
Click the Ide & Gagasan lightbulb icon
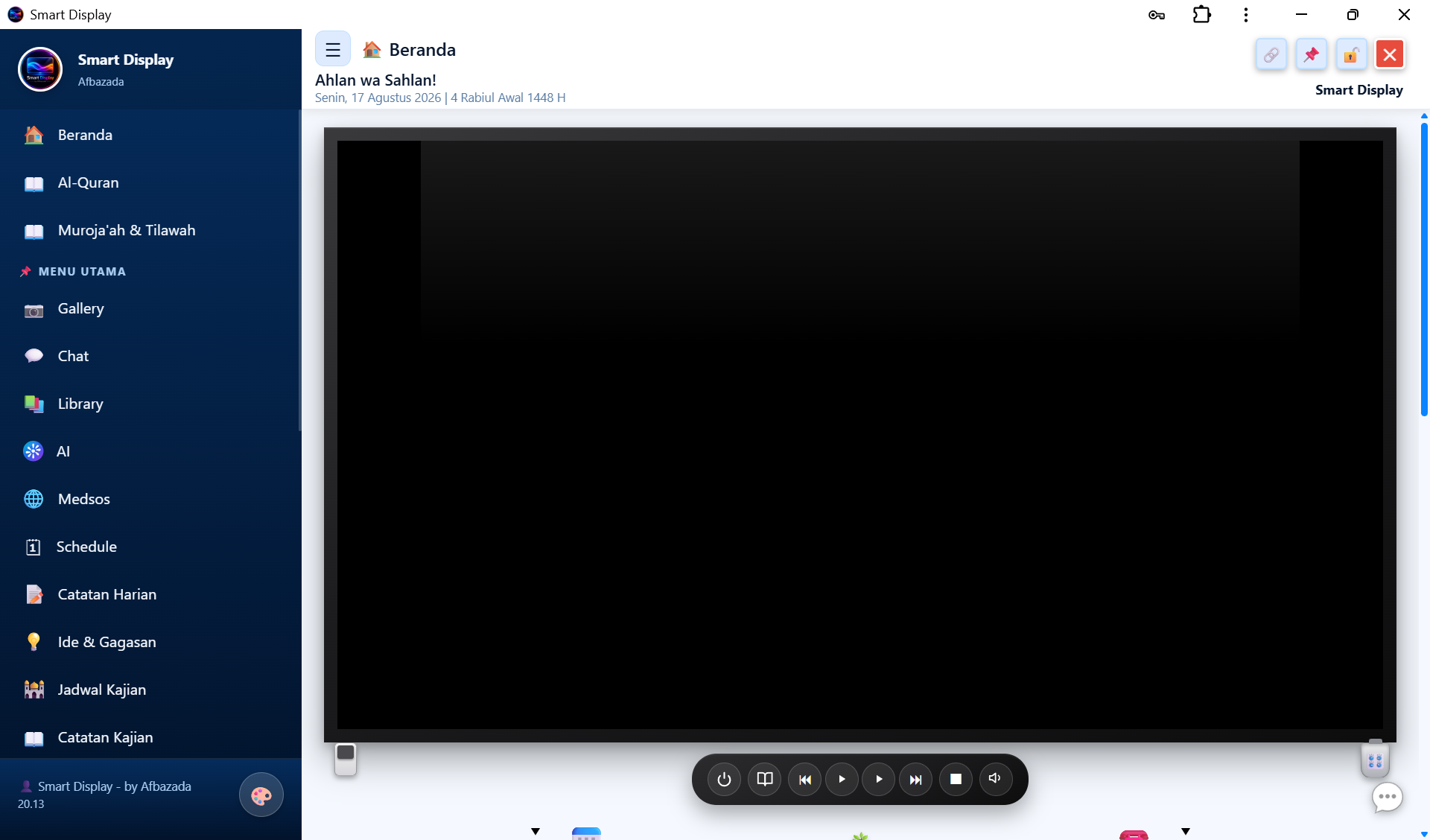coord(34,642)
